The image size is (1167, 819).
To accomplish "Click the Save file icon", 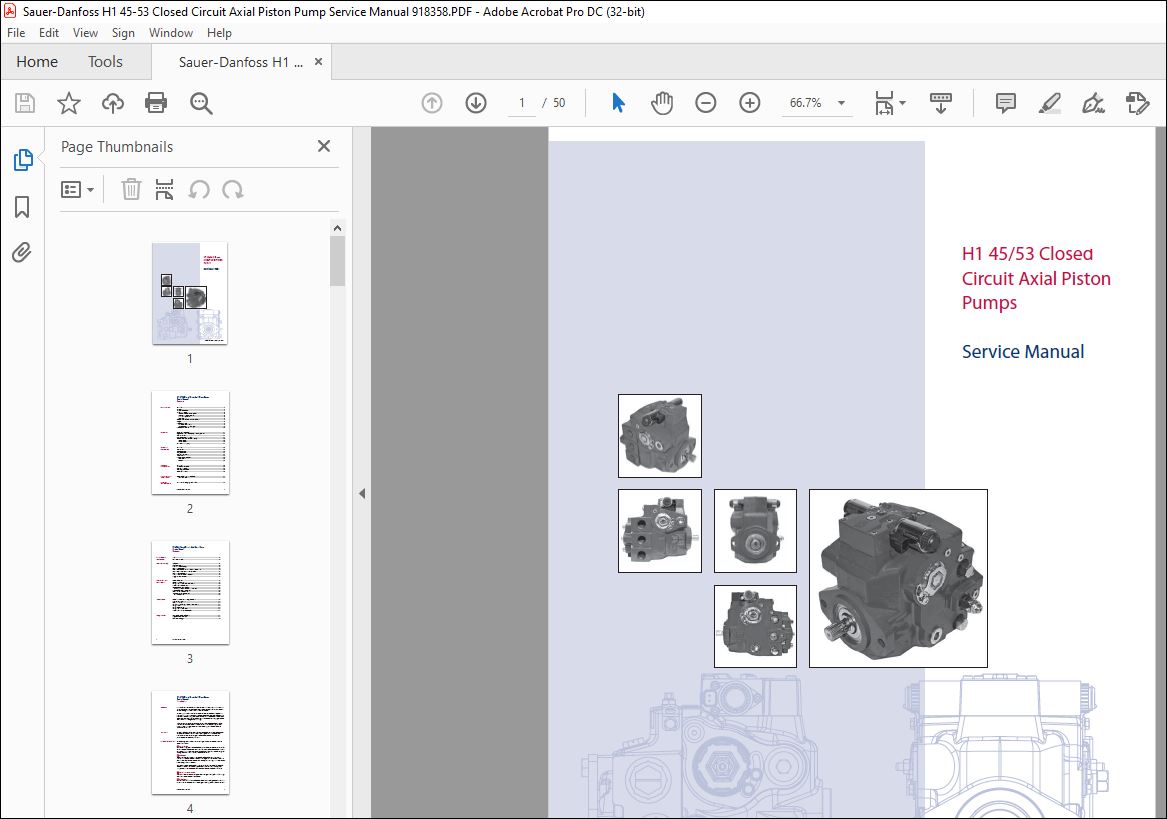I will [x=25, y=103].
